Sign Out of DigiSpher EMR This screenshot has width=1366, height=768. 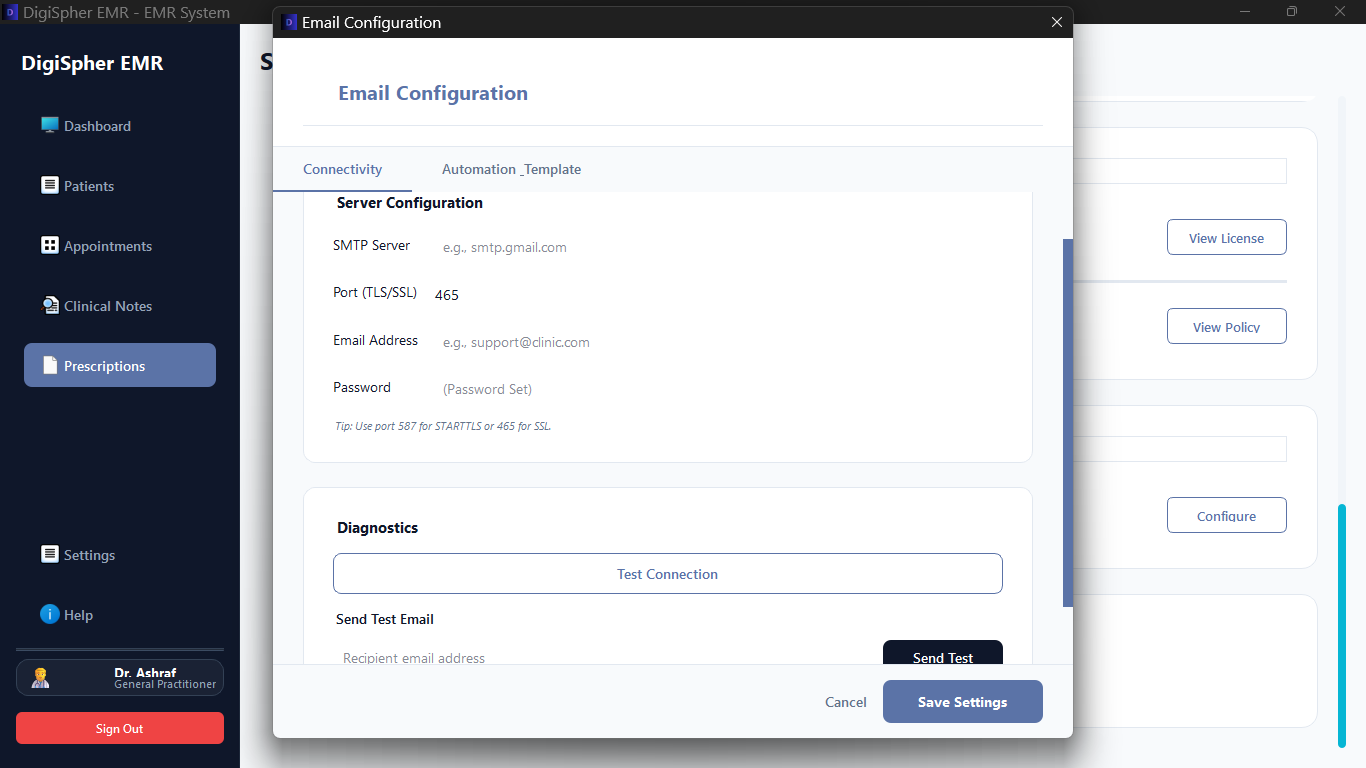click(x=119, y=728)
